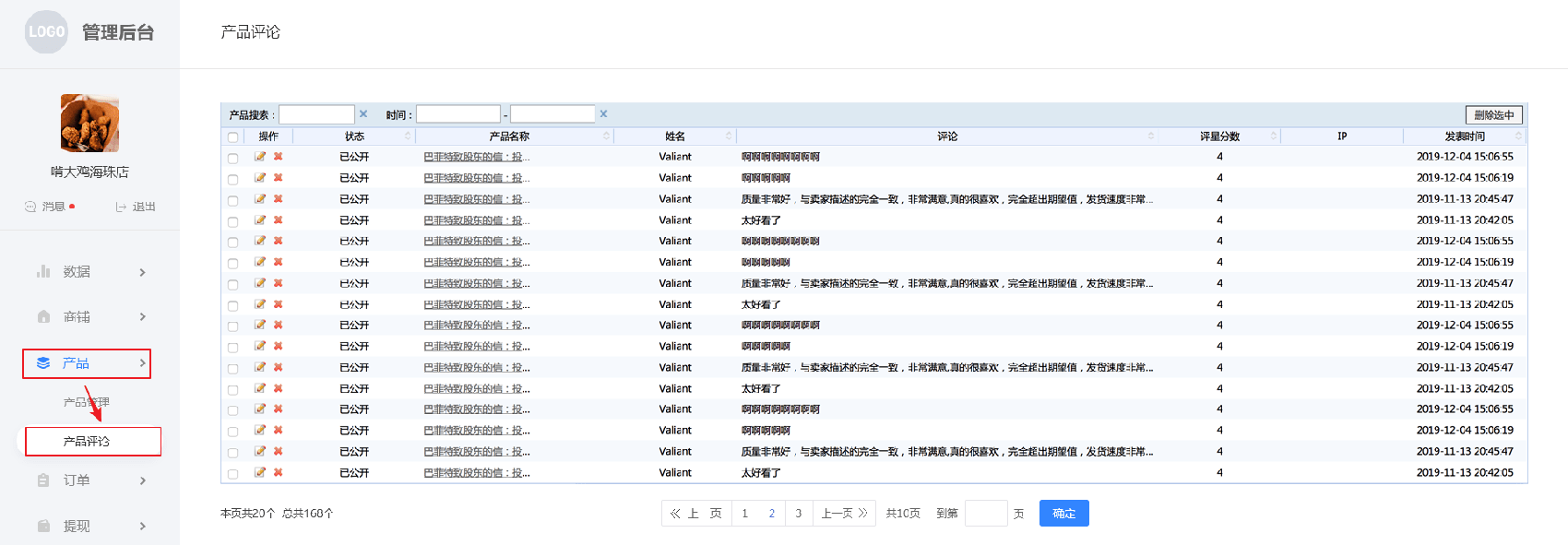Click the LOGO circle in header
This screenshot has width=1568, height=545.
coord(46,31)
